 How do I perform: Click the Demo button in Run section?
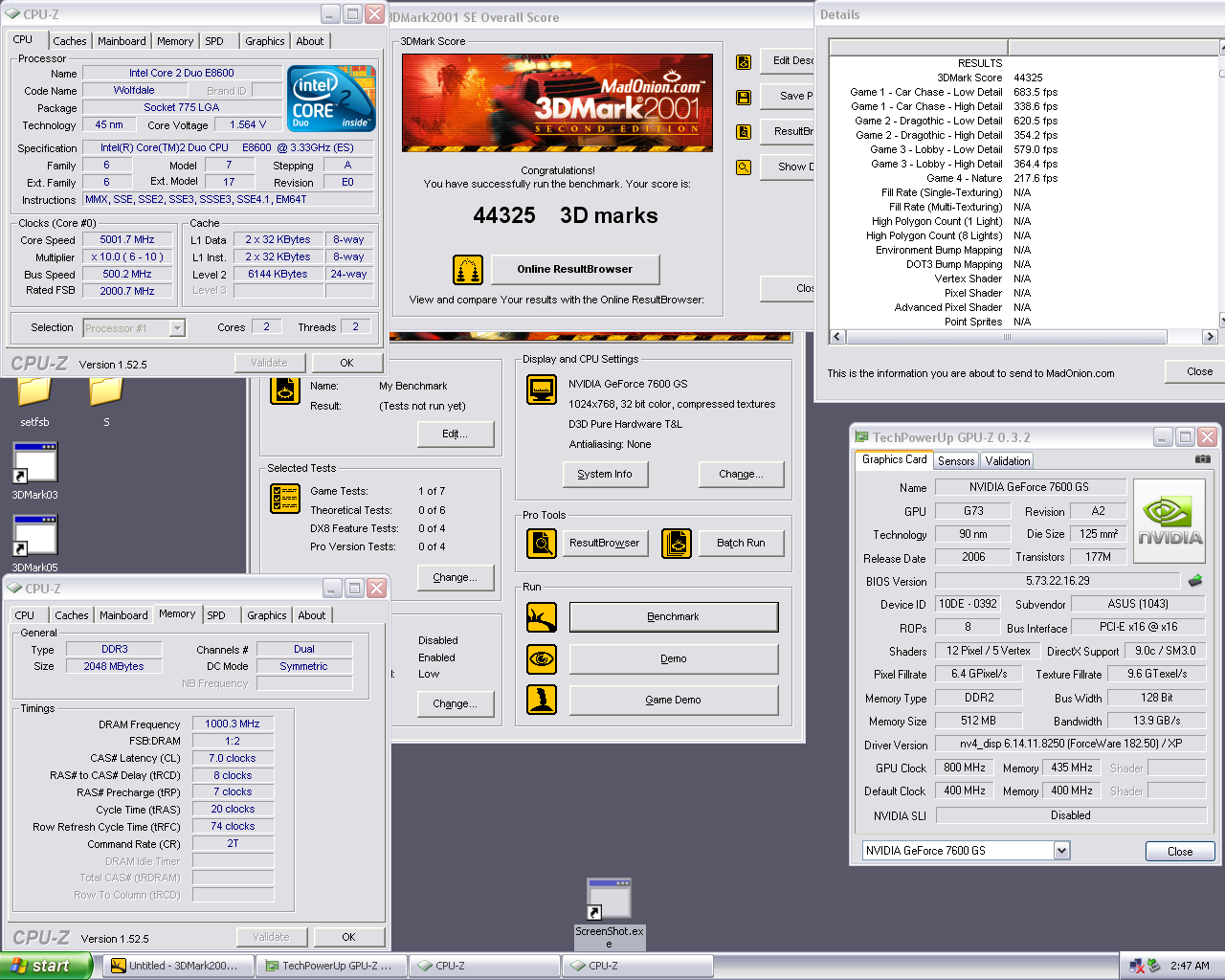click(674, 658)
